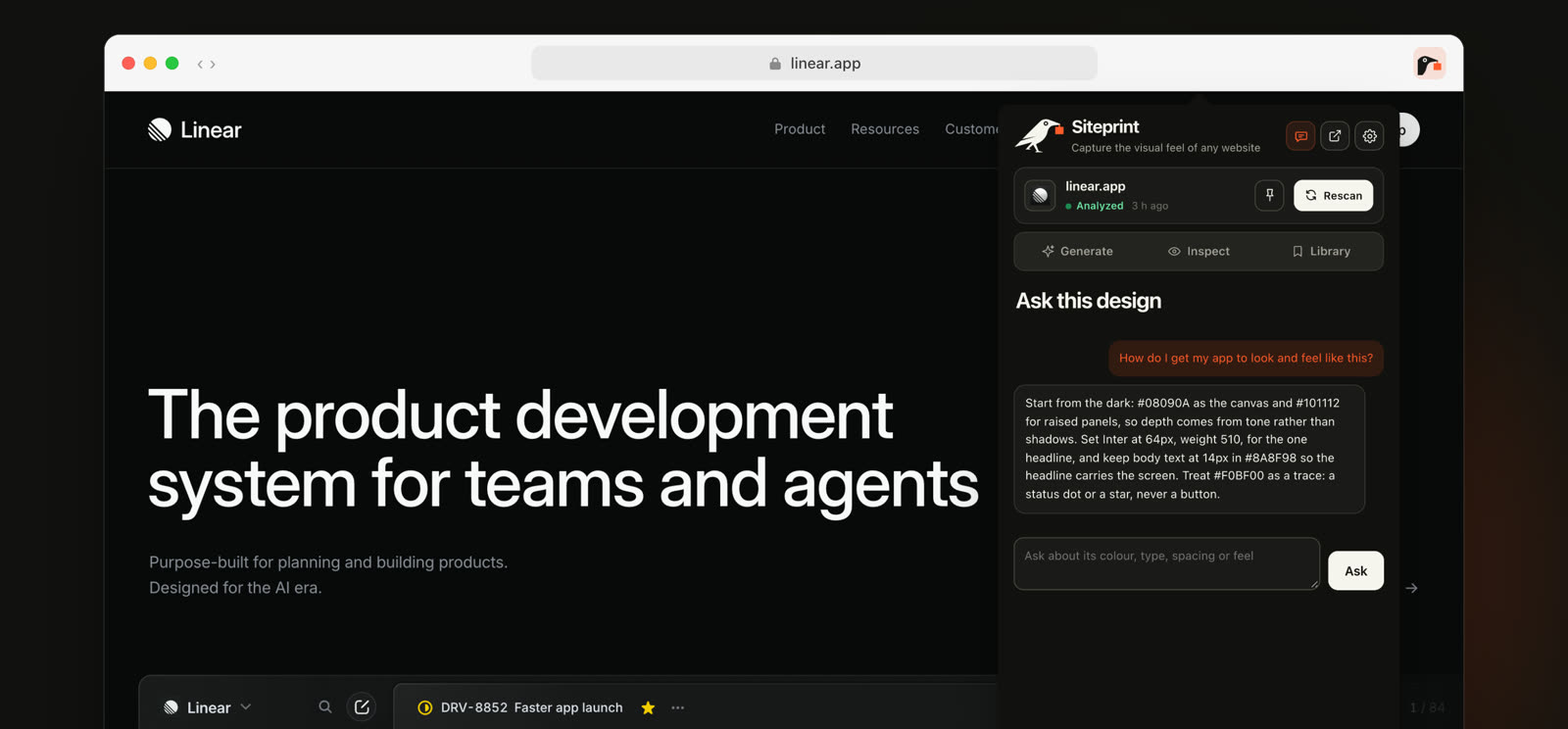Viewport: 1568px width, 729px height.
Task: Open Siteprint in external window icon
Action: pyautogui.click(x=1335, y=136)
